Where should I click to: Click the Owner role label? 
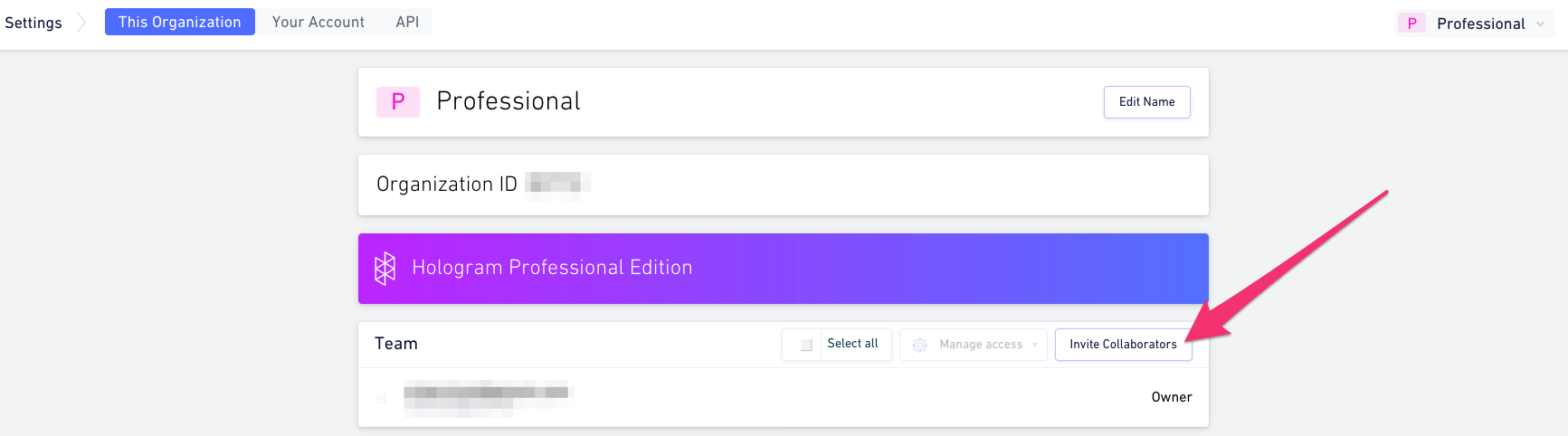(1172, 397)
